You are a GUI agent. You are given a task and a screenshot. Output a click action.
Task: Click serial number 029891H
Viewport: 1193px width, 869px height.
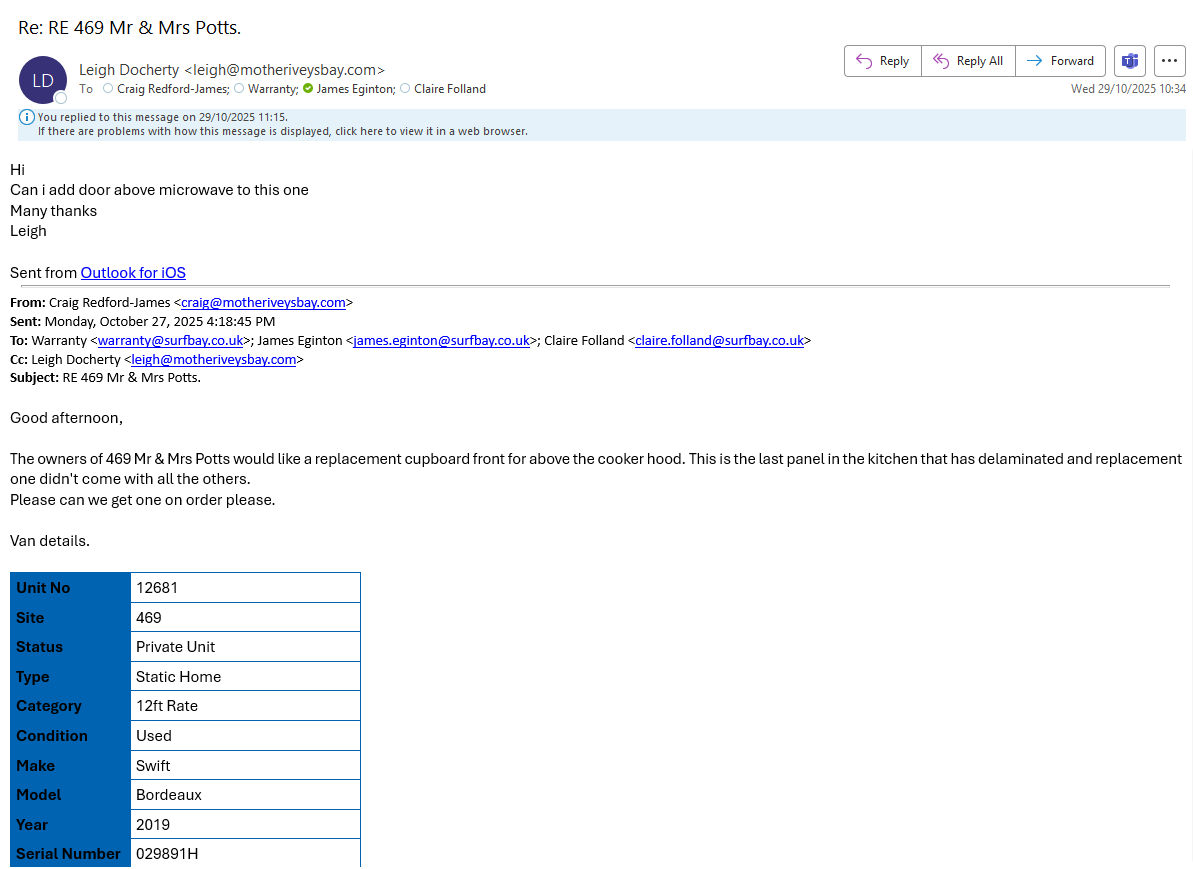point(245,853)
